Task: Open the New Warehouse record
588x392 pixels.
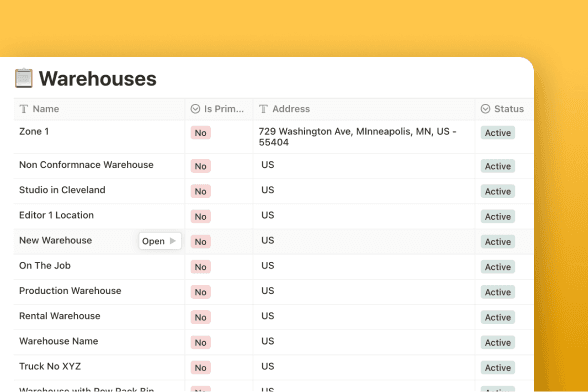Action: pos(160,241)
